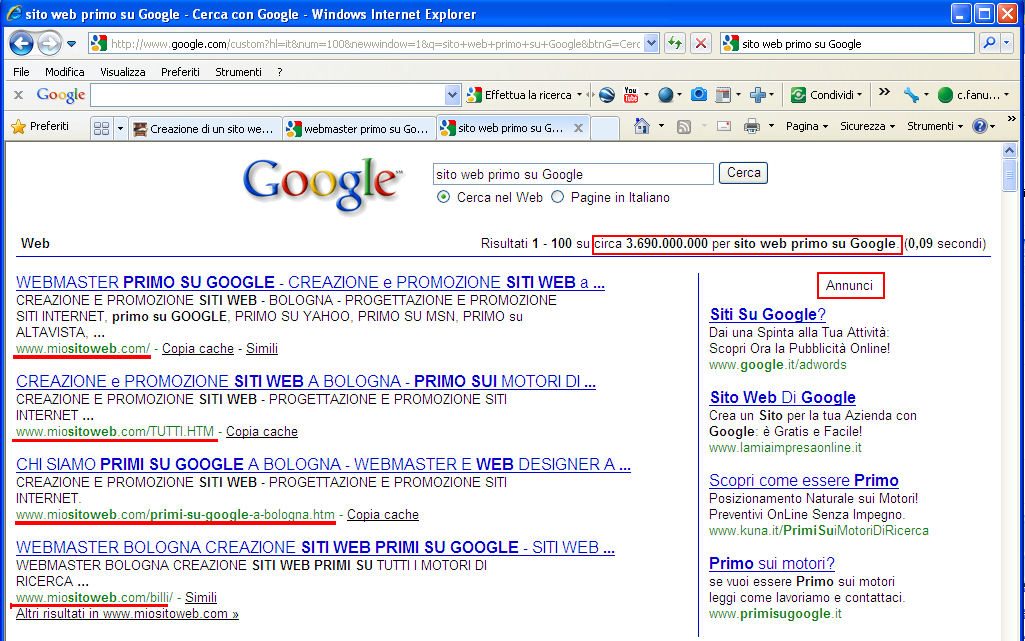Image resolution: width=1025 pixels, height=641 pixels.
Task: Click the Refresh page icon
Action: coord(675,43)
